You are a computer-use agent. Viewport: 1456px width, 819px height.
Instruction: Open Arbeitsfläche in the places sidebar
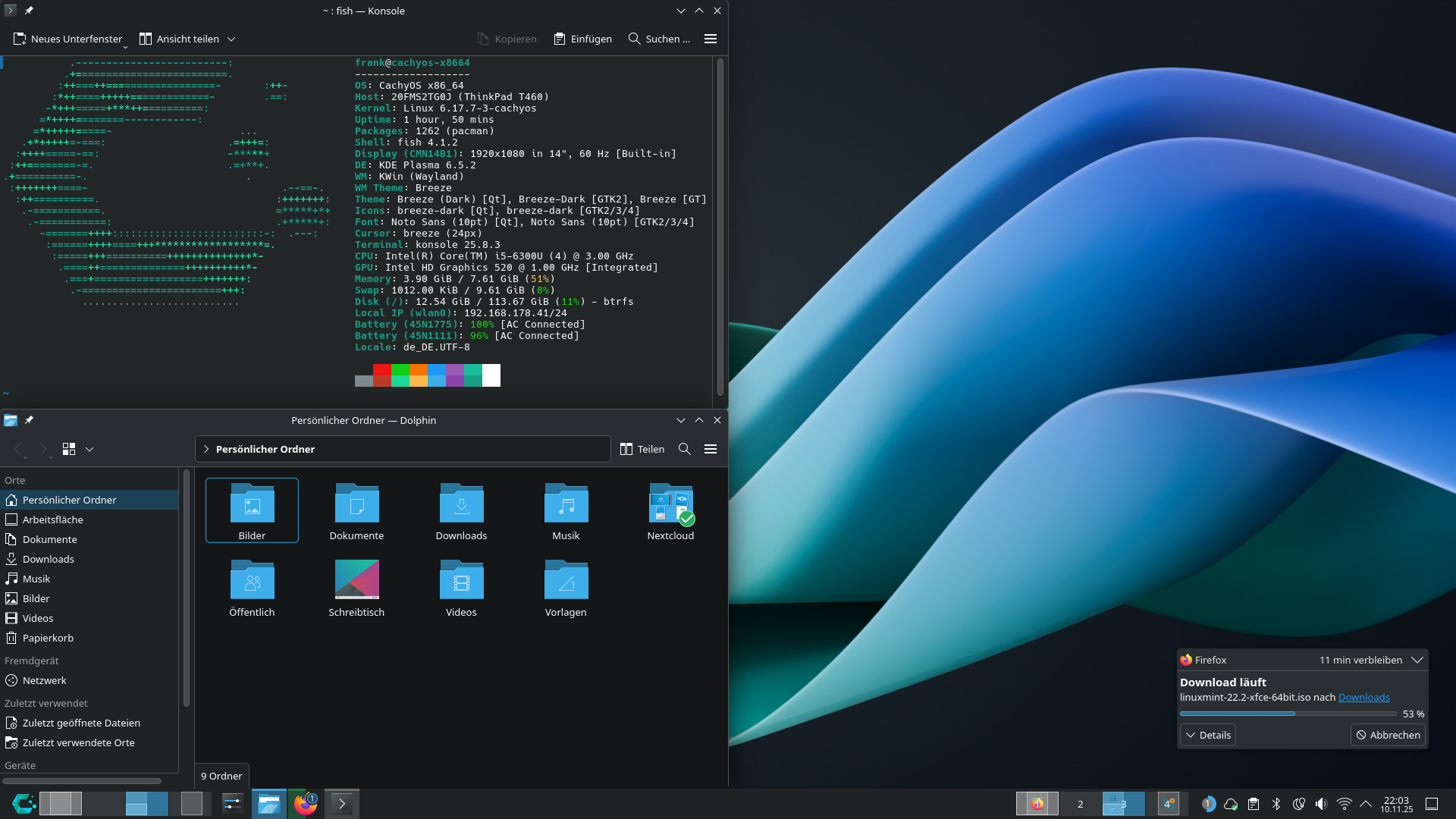click(89, 519)
